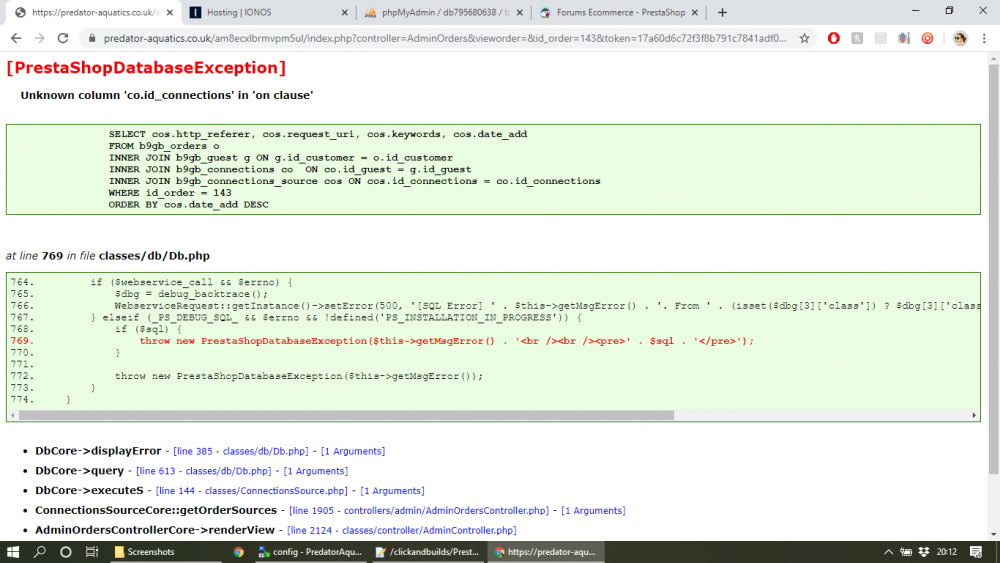Open Chrome icon on the taskbar
The width and height of the screenshot is (1000, 563).
[239, 552]
